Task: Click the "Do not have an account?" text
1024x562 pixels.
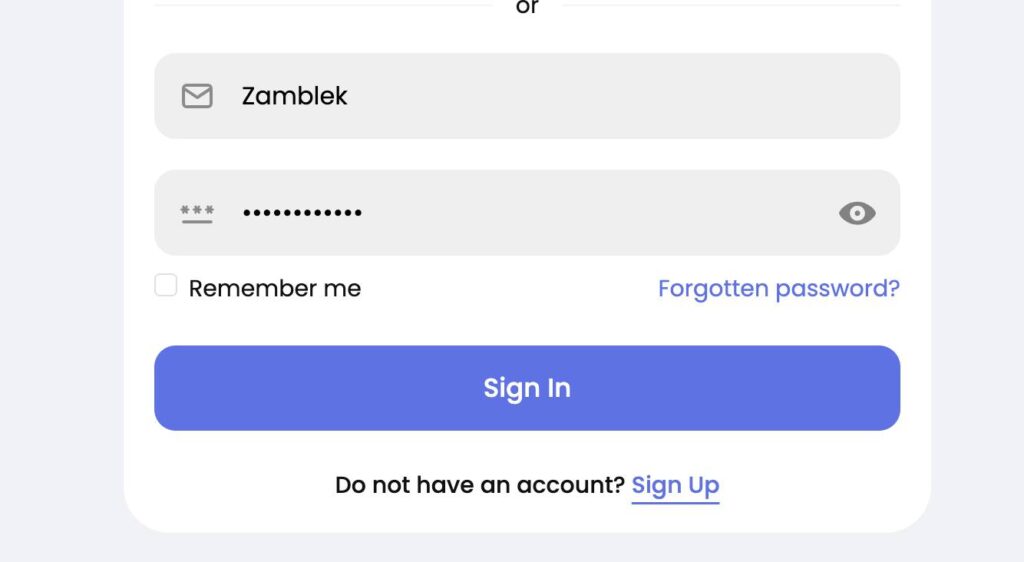Action: click(x=480, y=485)
